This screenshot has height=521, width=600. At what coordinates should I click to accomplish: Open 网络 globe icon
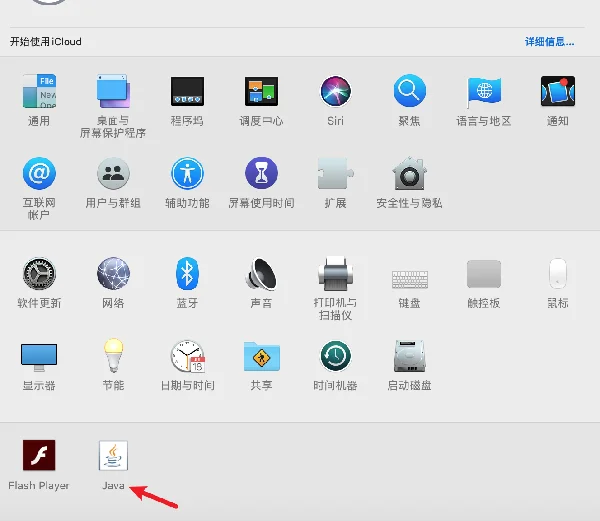pyautogui.click(x=113, y=274)
